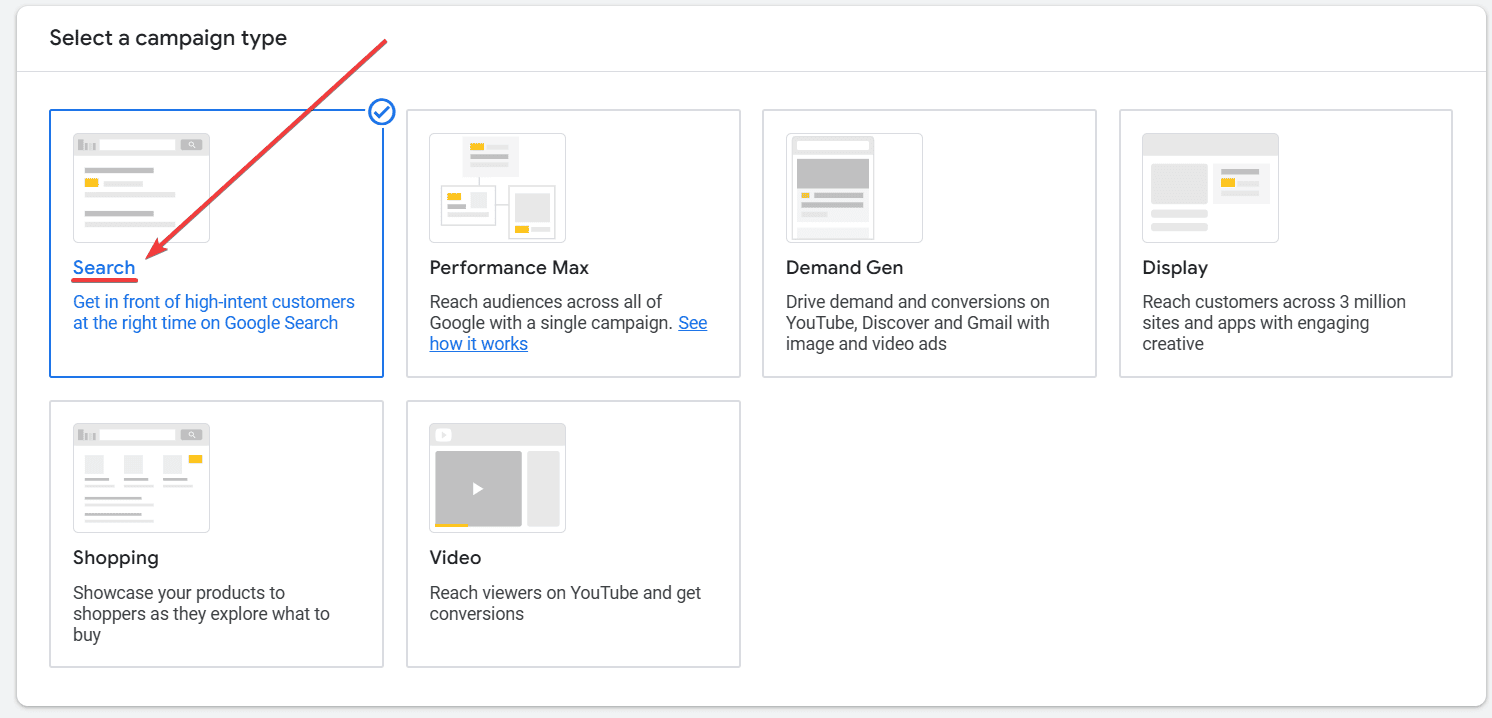Viewport: 1492px width, 718px height.
Task: Click the blue checkmark on Search card
Action: tap(382, 111)
